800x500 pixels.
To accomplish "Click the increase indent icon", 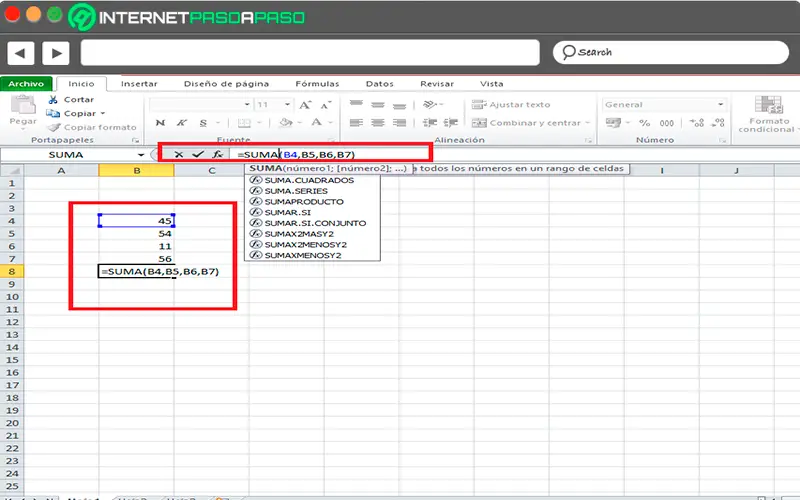I will pos(451,122).
